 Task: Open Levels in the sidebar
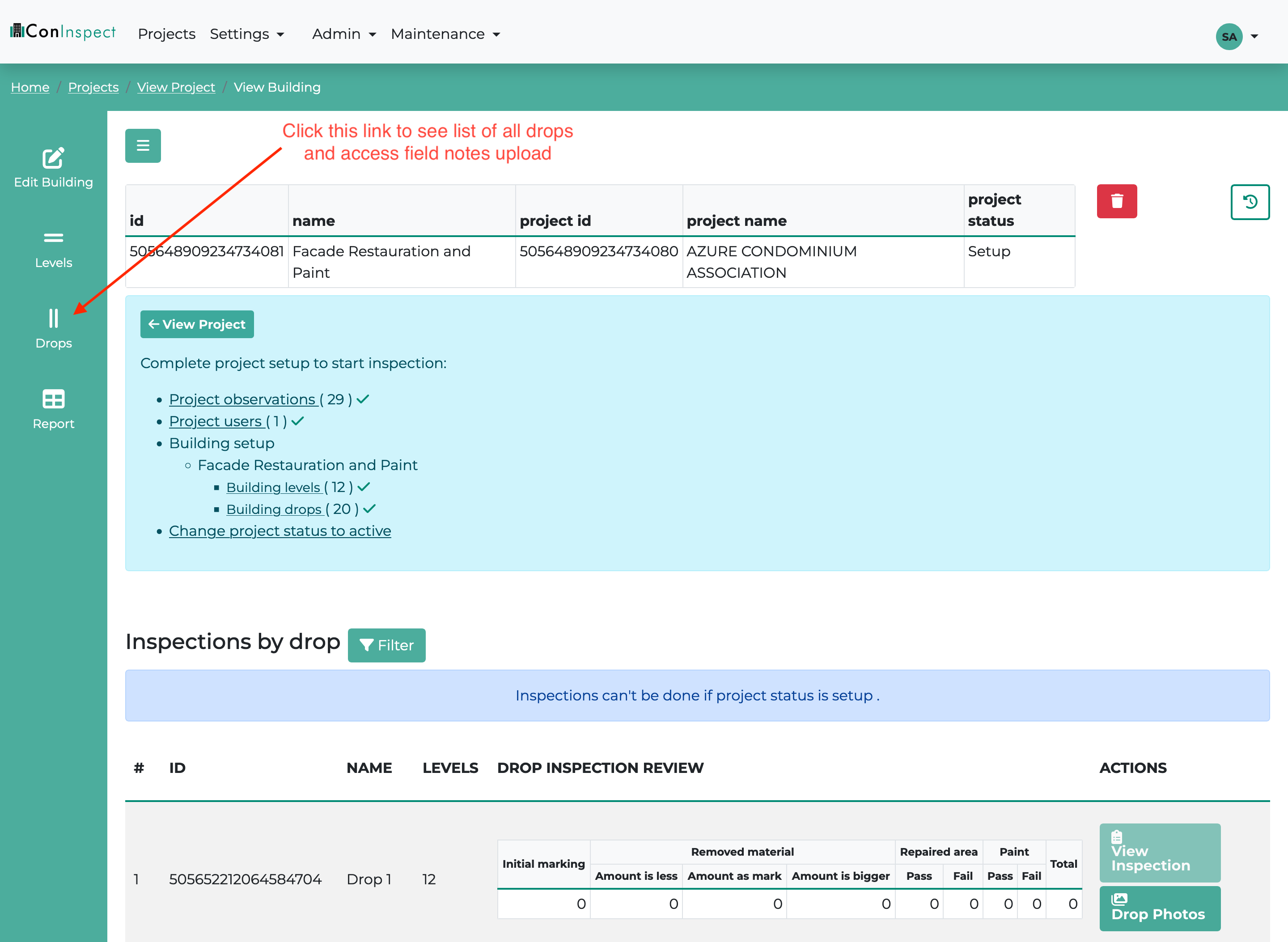[53, 250]
